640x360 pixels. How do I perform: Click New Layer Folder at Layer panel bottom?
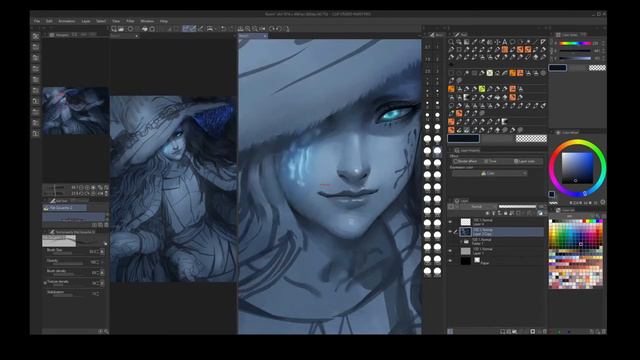(x=515, y=331)
